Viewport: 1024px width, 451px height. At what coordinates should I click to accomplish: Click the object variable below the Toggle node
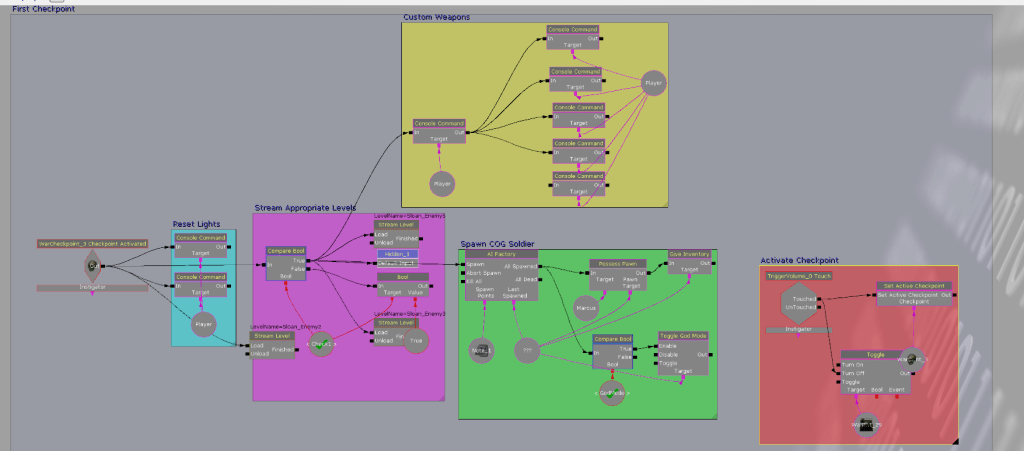(867, 426)
